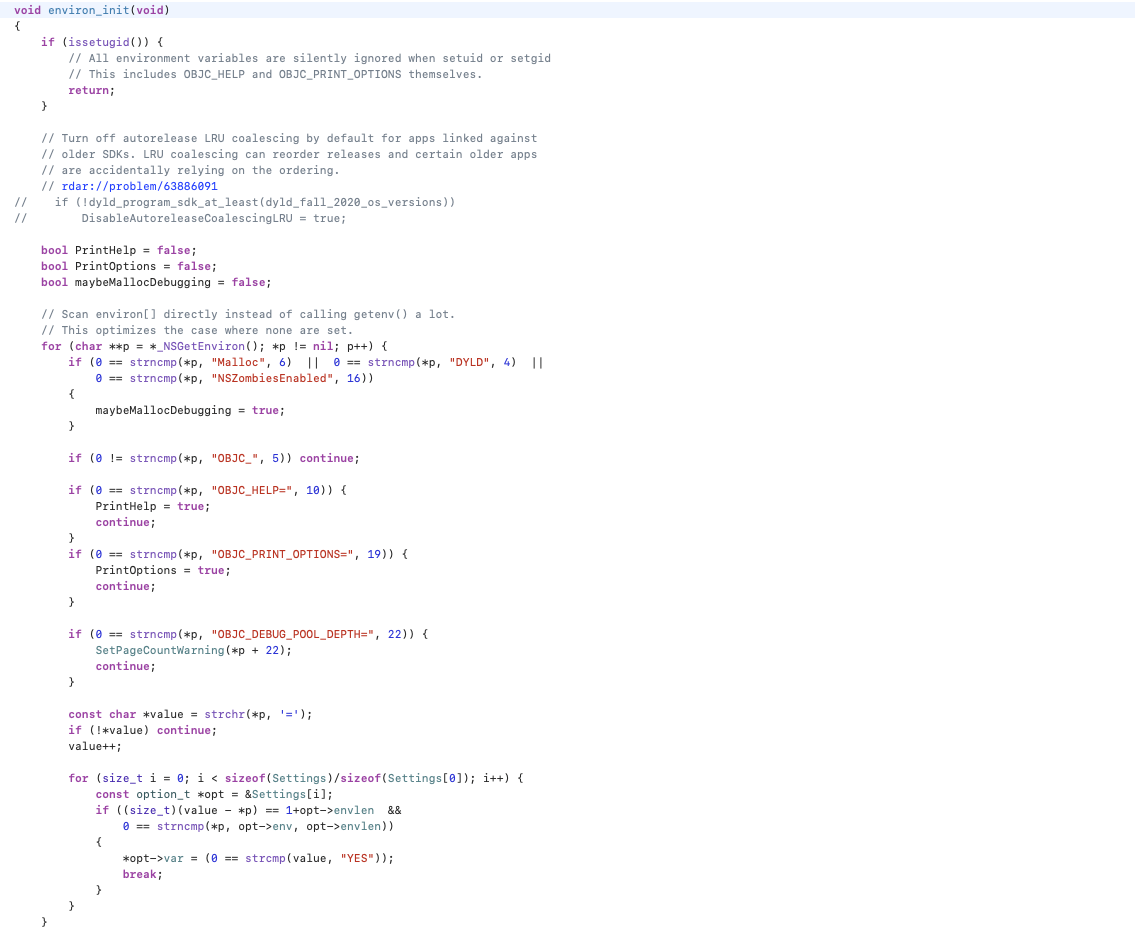
Task: Select the issetugid() call
Action: pyautogui.click(x=109, y=42)
